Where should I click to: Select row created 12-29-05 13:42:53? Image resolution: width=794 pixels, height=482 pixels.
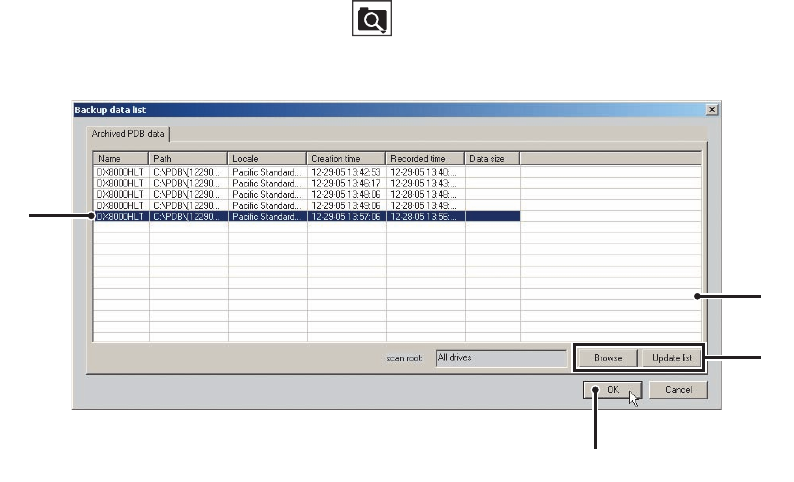coord(307,172)
